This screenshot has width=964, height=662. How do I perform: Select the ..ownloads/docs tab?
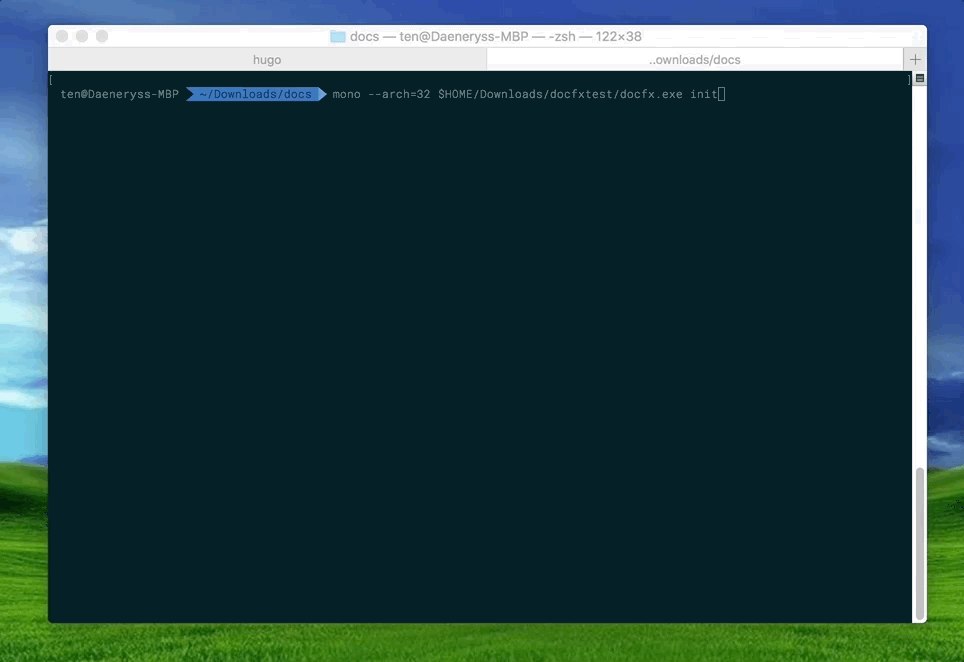click(695, 60)
